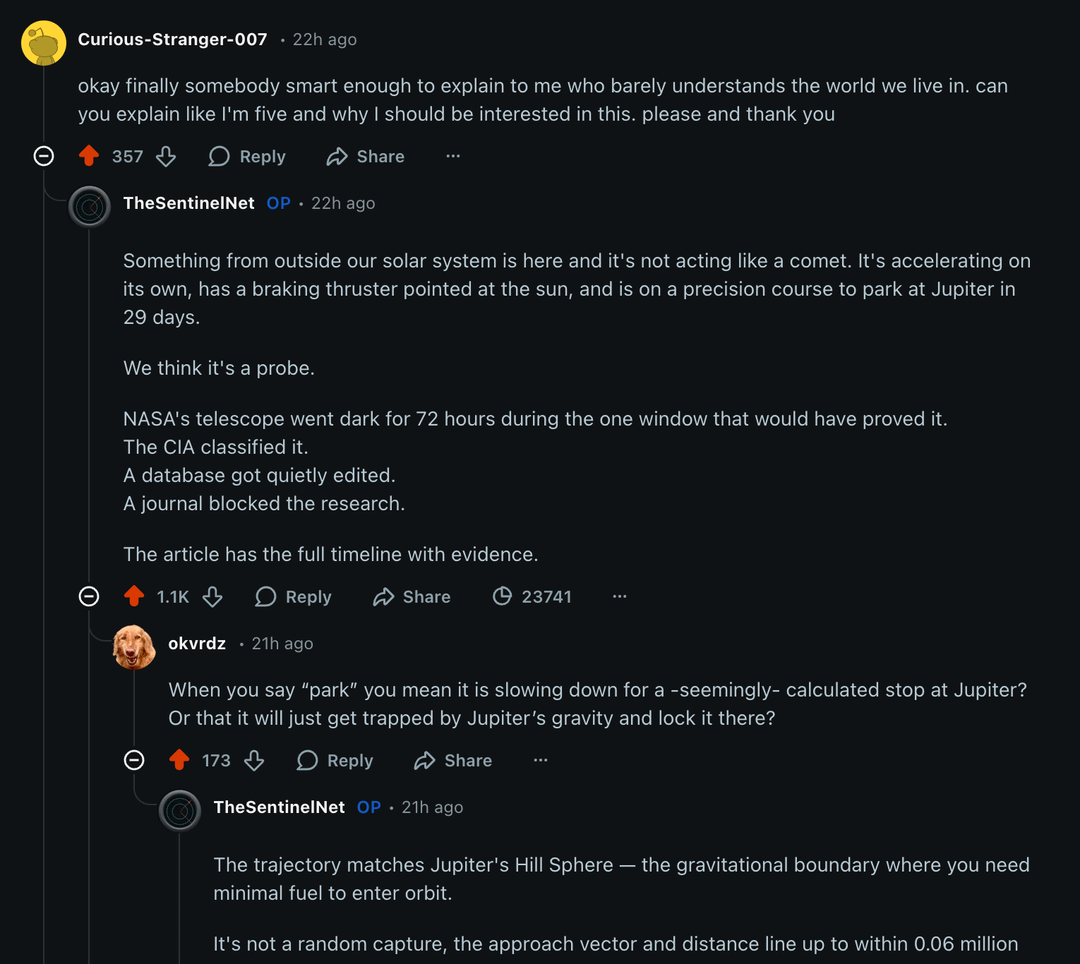Open more options on okvrdz's comment
The image size is (1080, 964).
pos(540,760)
